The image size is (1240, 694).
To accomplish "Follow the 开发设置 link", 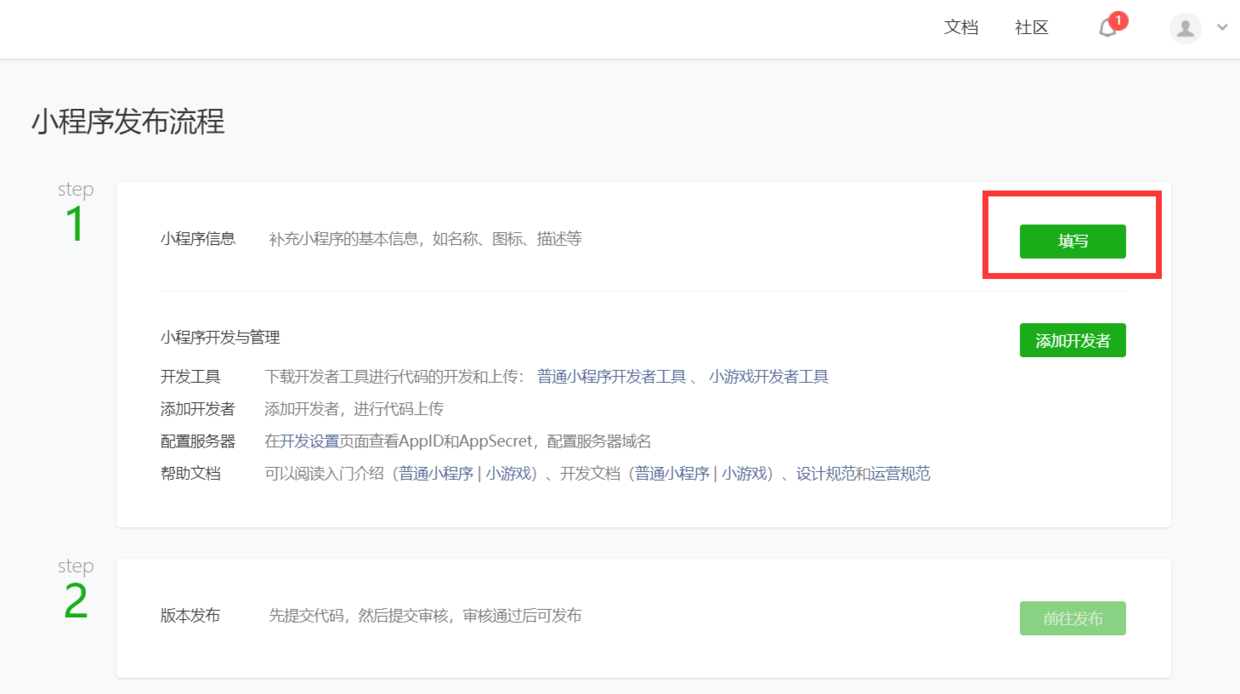I will coord(309,441).
